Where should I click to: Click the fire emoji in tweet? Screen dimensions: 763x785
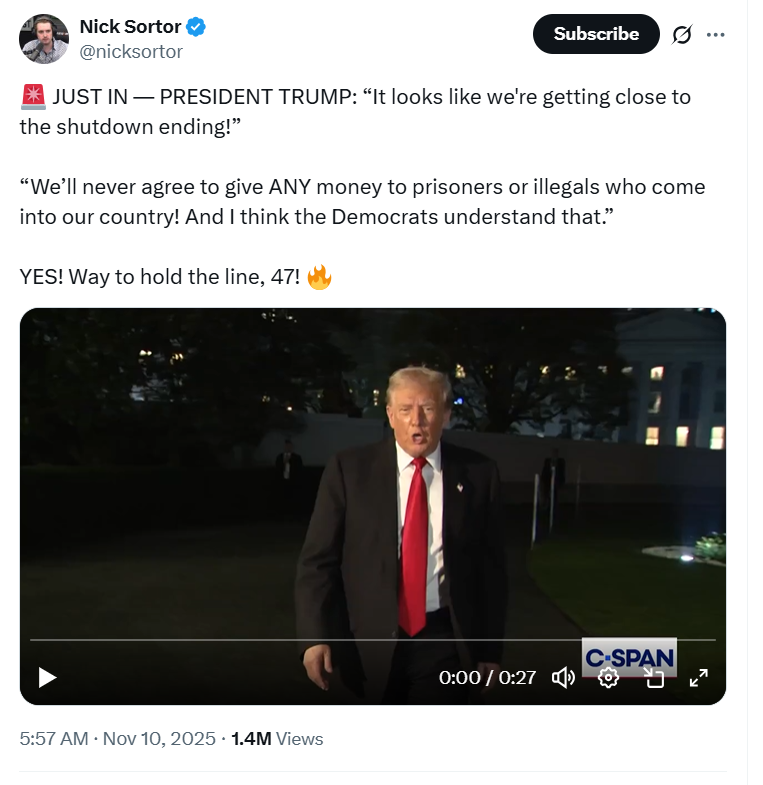pyautogui.click(x=319, y=277)
